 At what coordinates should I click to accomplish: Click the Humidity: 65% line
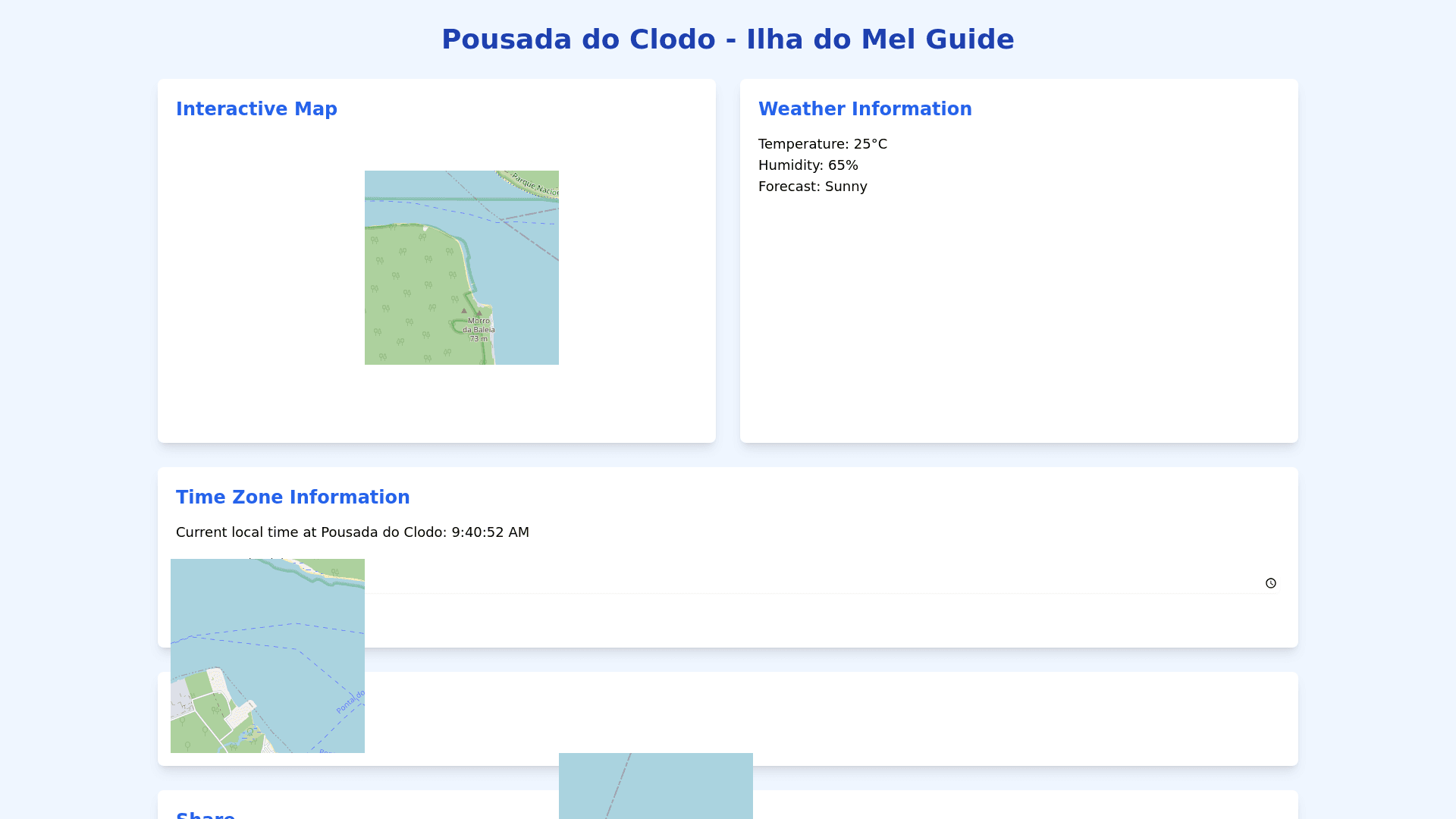[x=808, y=165]
